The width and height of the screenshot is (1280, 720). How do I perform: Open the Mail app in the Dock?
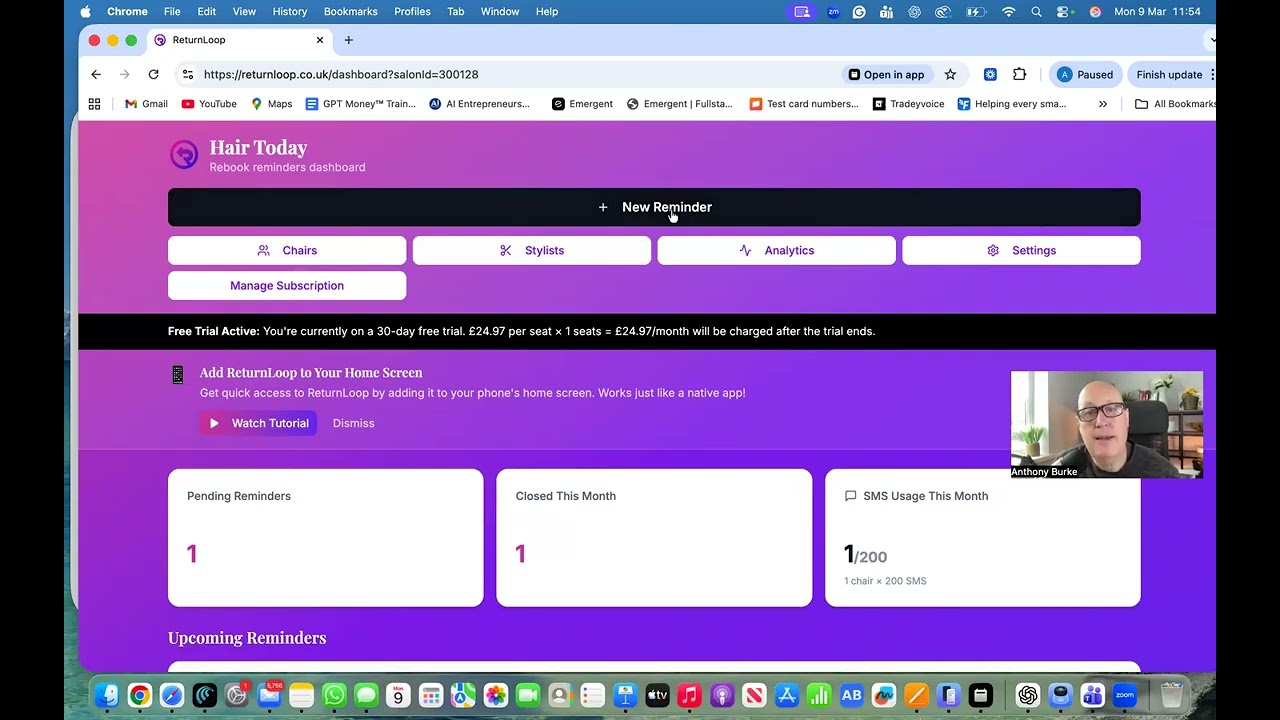(x=269, y=695)
